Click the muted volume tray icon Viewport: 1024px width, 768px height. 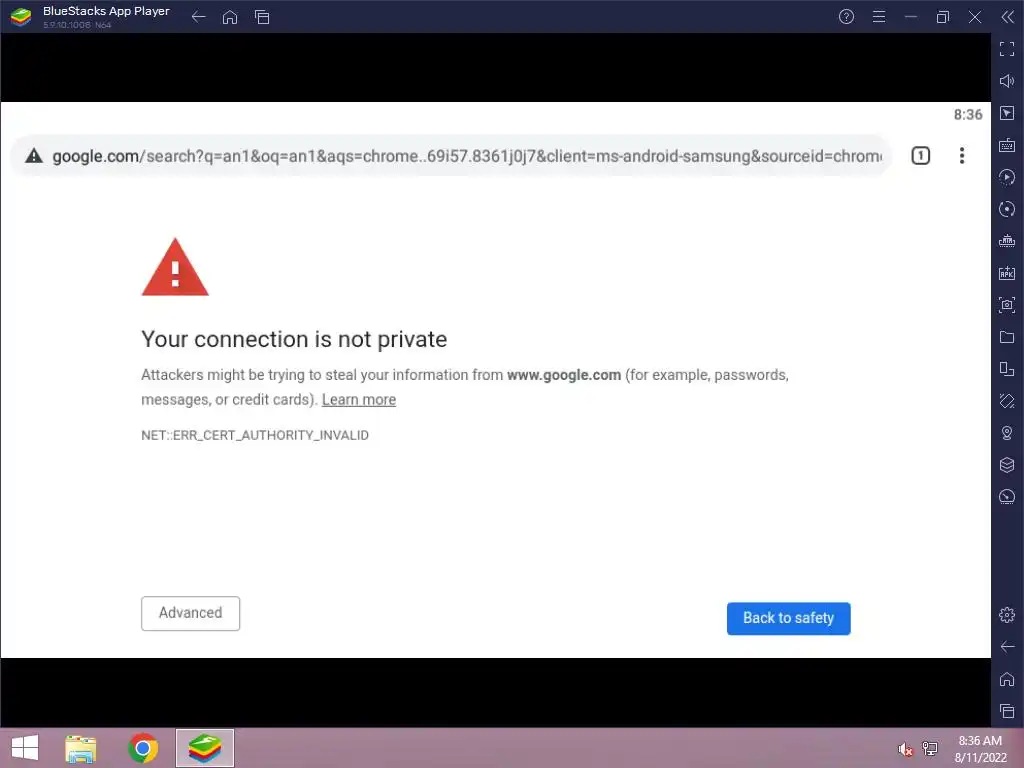[x=905, y=749]
